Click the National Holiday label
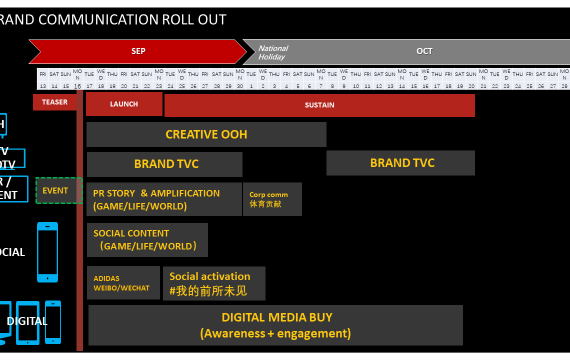 click(x=273, y=52)
